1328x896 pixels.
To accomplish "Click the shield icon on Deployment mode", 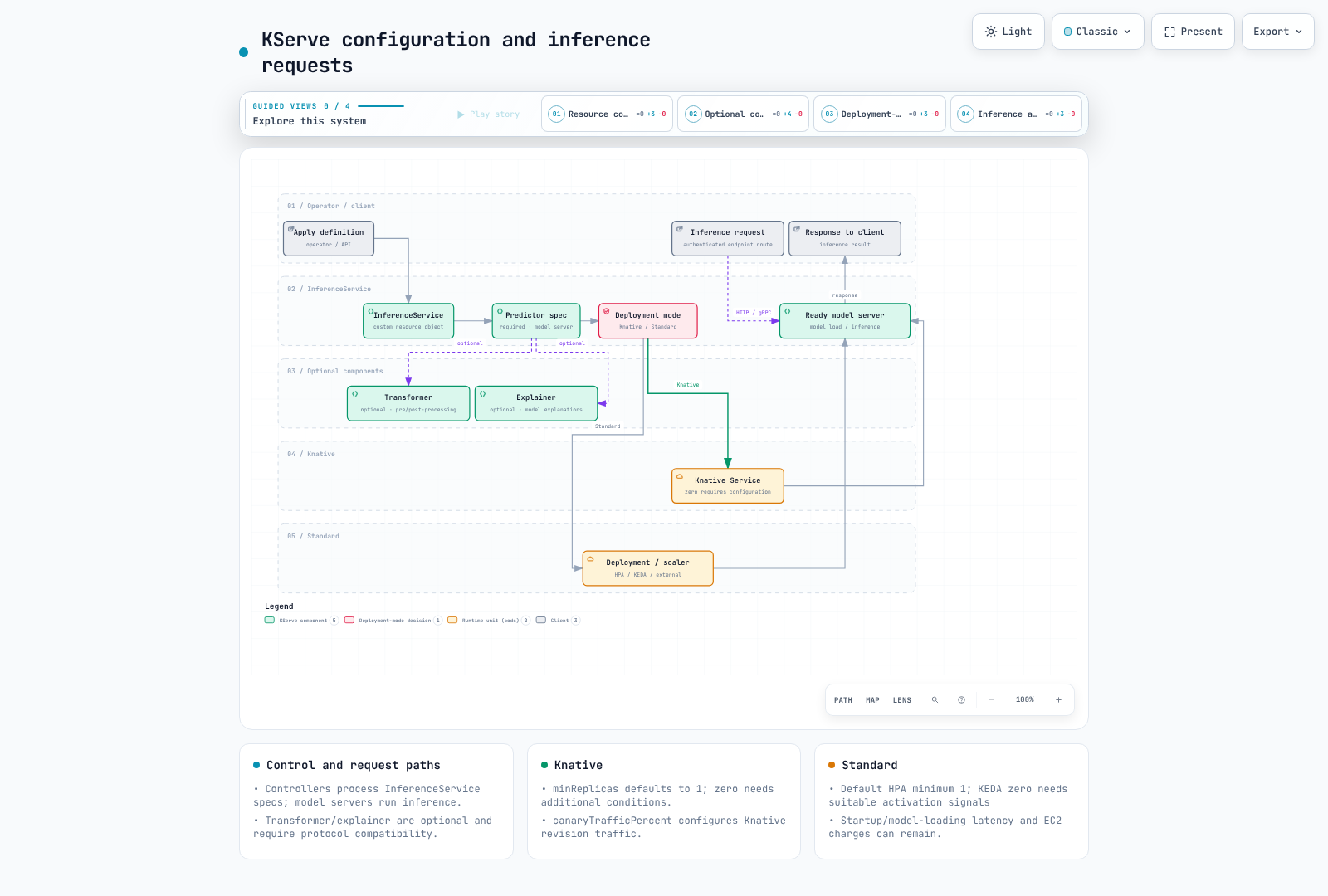I will tap(607, 312).
